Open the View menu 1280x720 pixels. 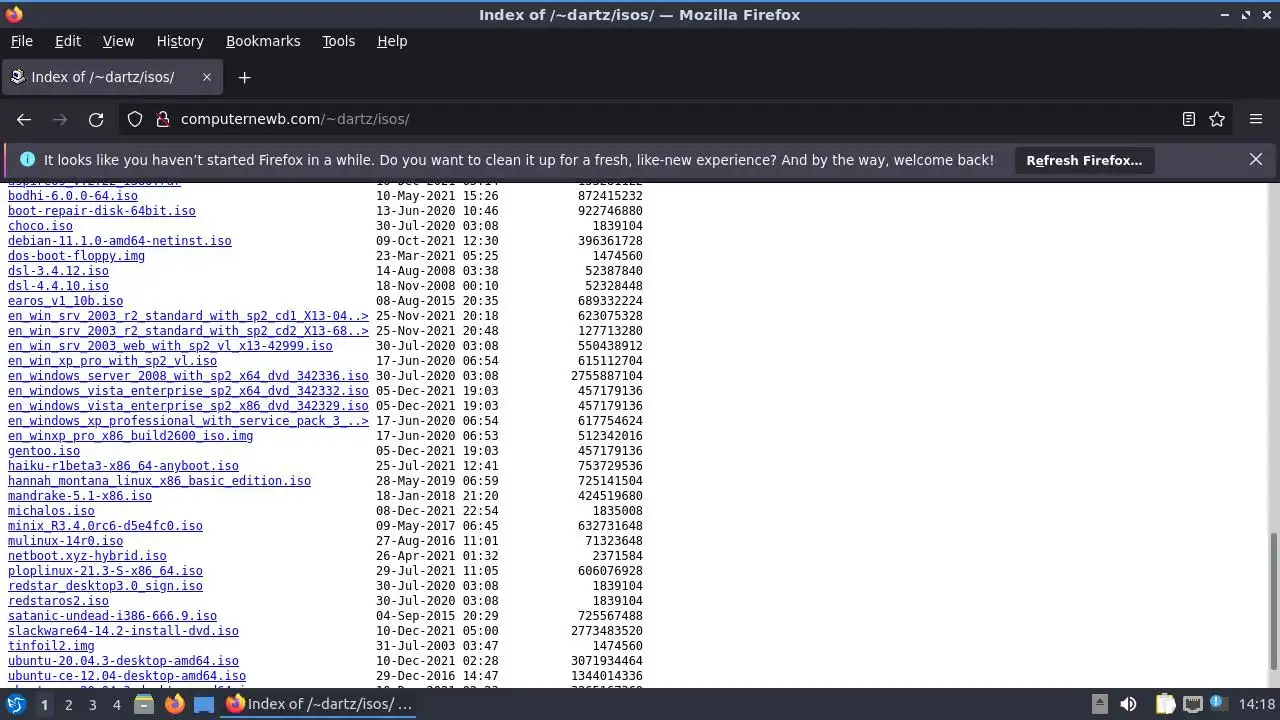pyautogui.click(x=118, y=41)
